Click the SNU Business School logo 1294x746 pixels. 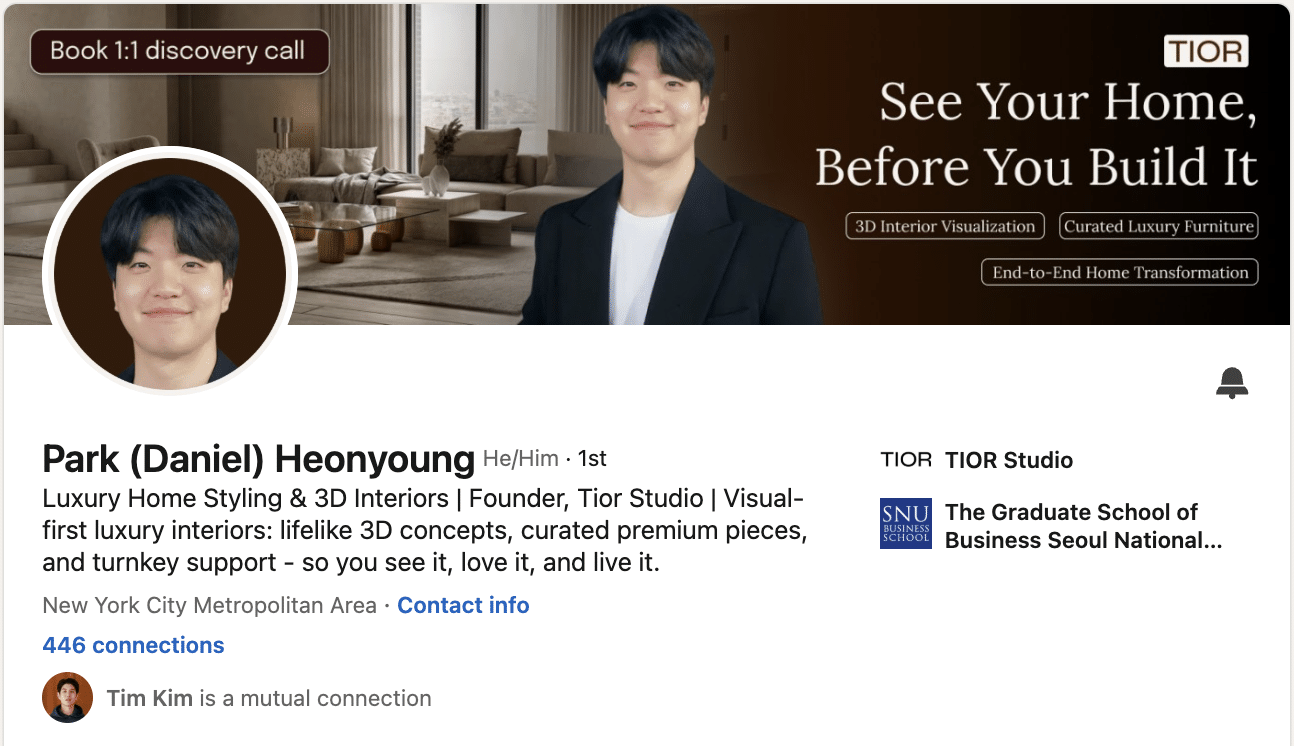[x=906, y=523]
